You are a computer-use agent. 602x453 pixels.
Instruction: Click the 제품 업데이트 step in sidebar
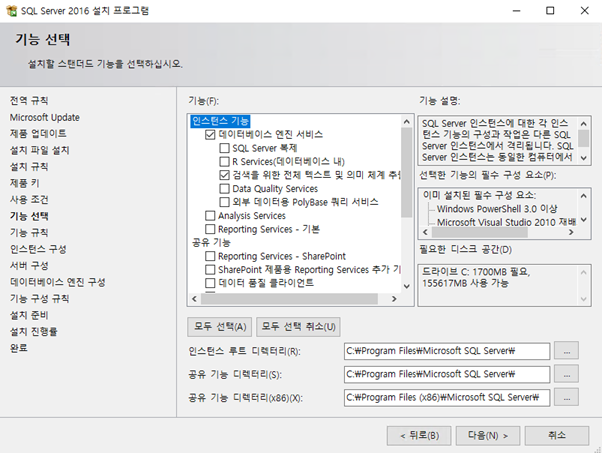(x=38, y=134)
